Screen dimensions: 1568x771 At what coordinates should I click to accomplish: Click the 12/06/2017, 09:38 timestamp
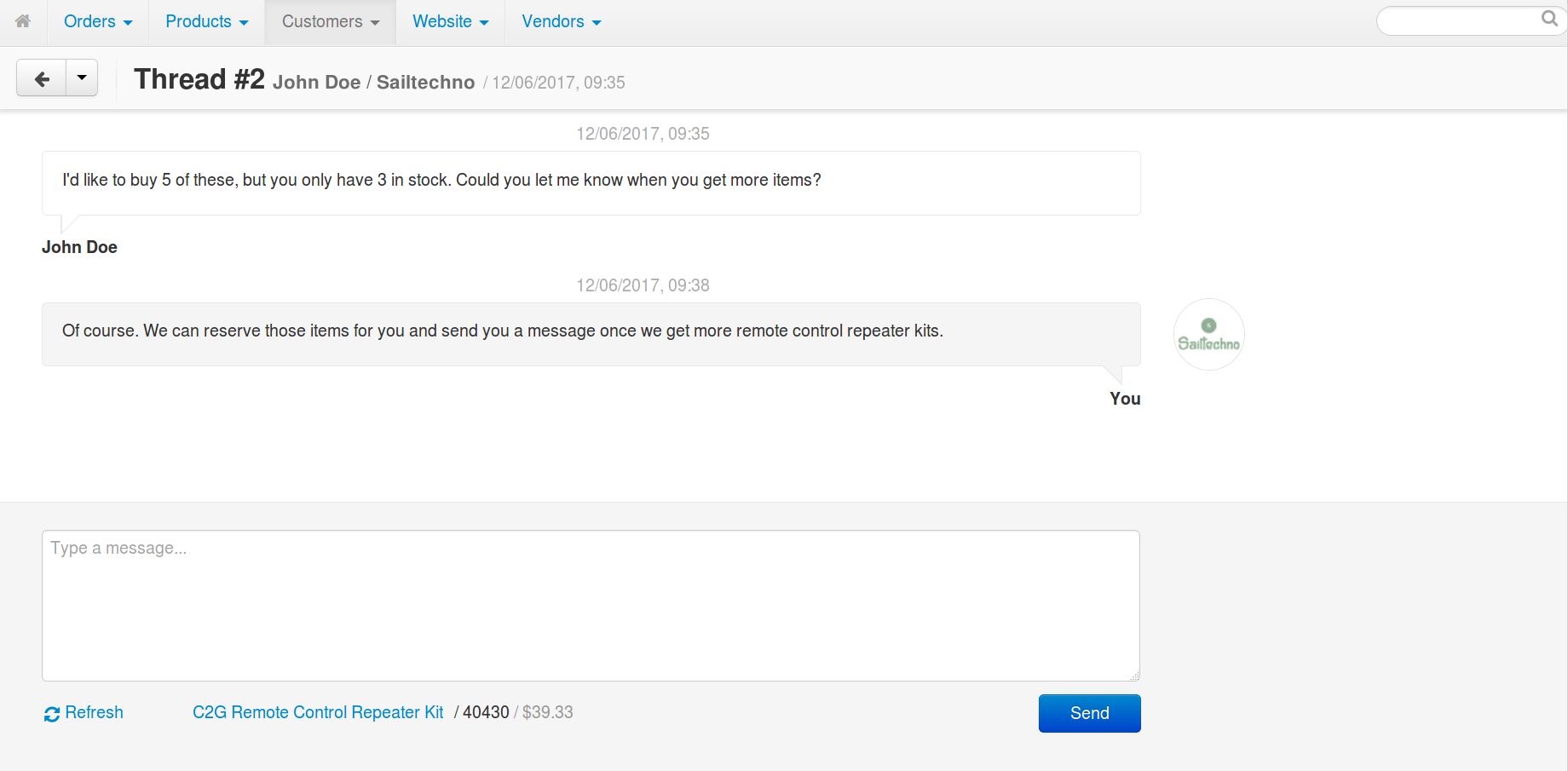pos(643,285)
